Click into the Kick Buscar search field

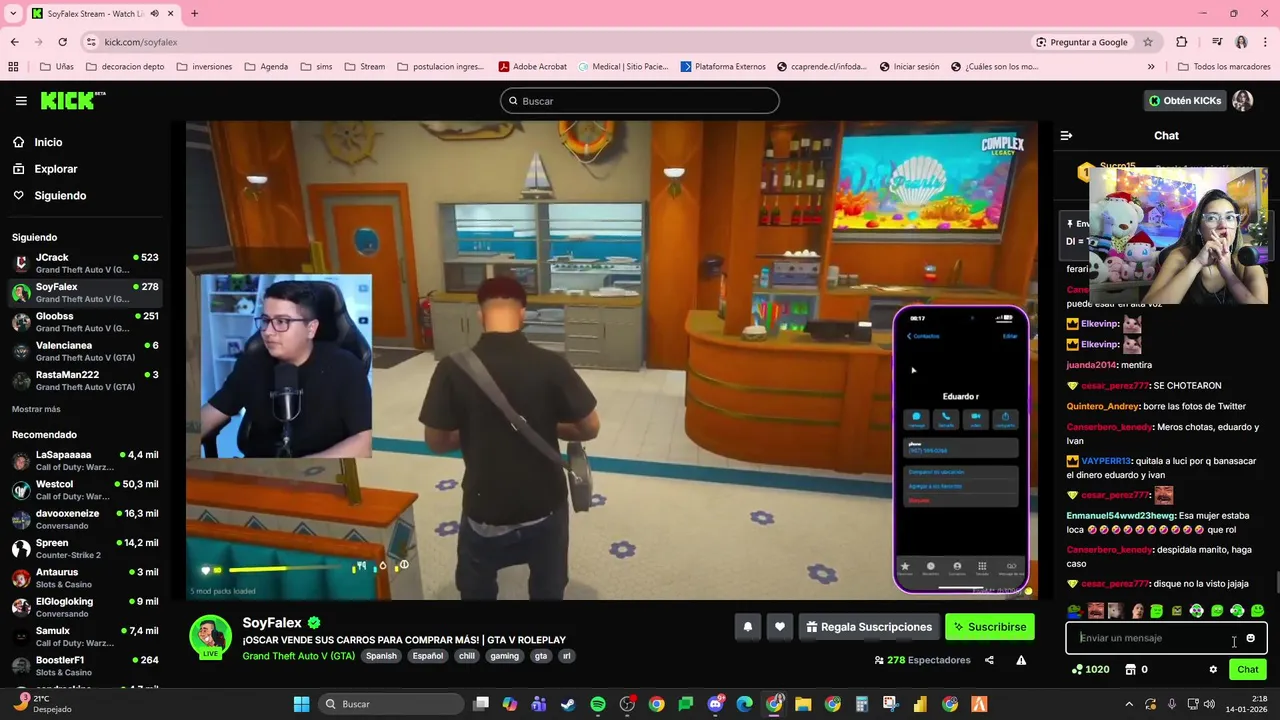click(640, 101)
